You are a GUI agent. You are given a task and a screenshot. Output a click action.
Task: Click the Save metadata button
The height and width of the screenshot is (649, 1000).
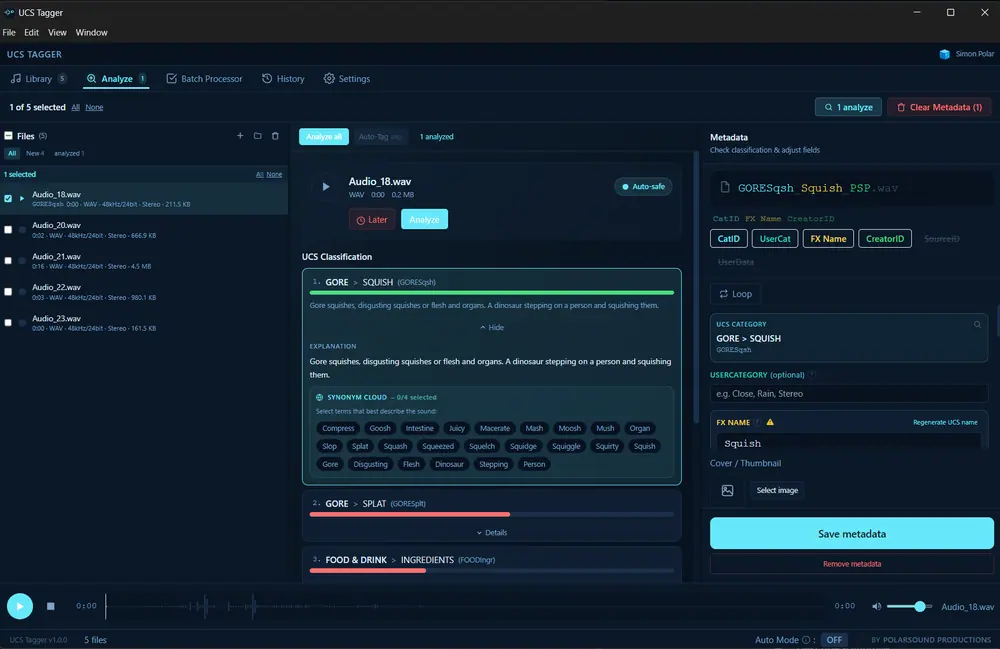851,534
